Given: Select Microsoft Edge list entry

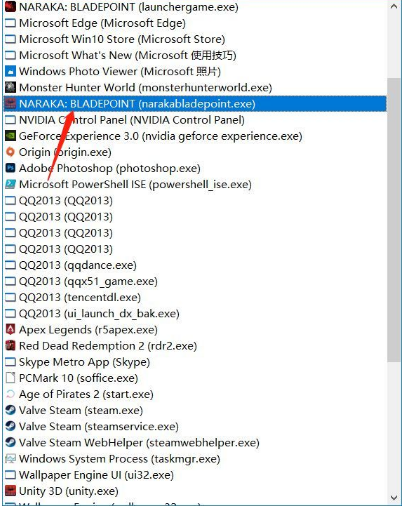Looking at the screenshot, I should (195, 23).
